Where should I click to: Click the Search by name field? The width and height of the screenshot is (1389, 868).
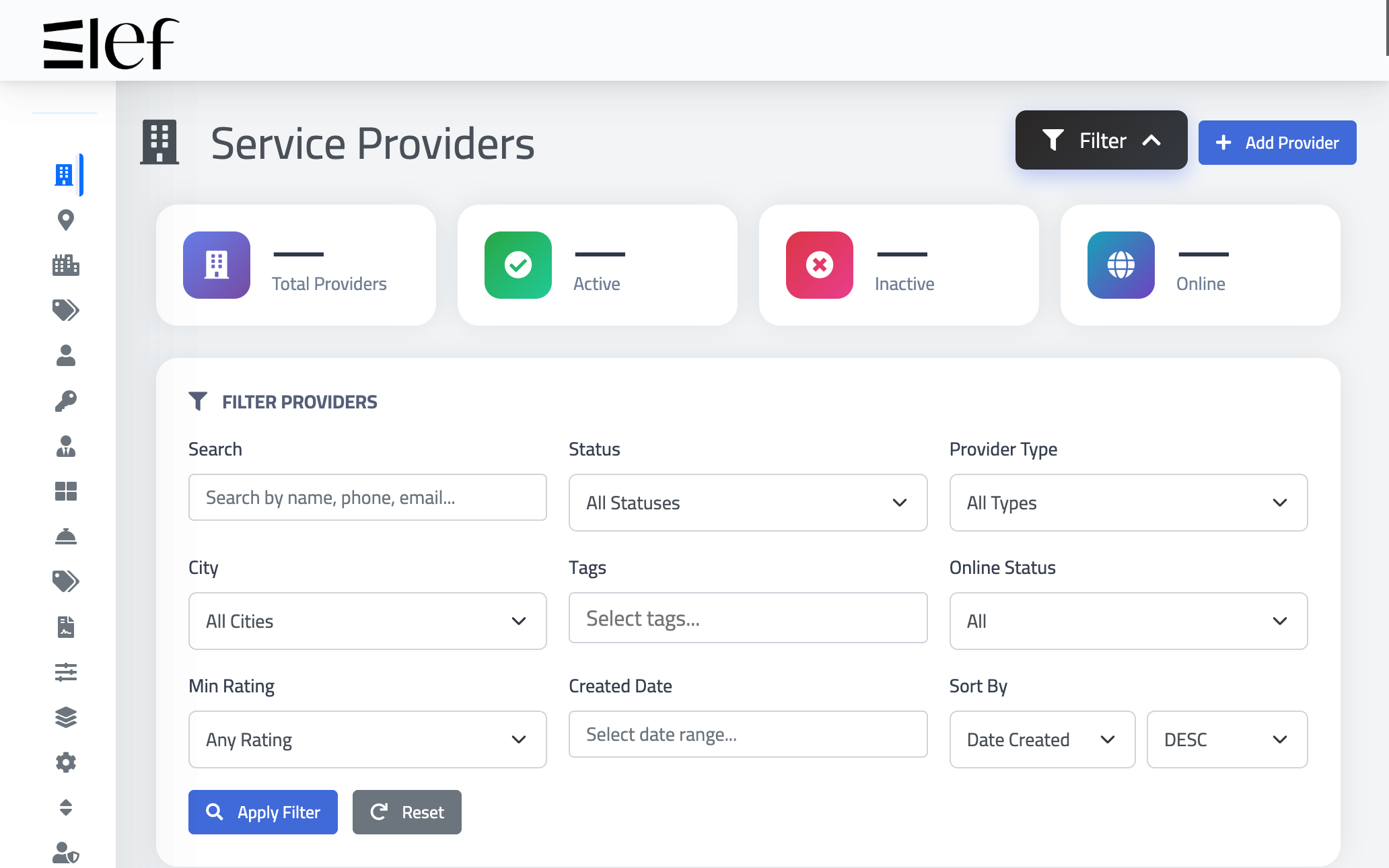click(x=367, y=497)
